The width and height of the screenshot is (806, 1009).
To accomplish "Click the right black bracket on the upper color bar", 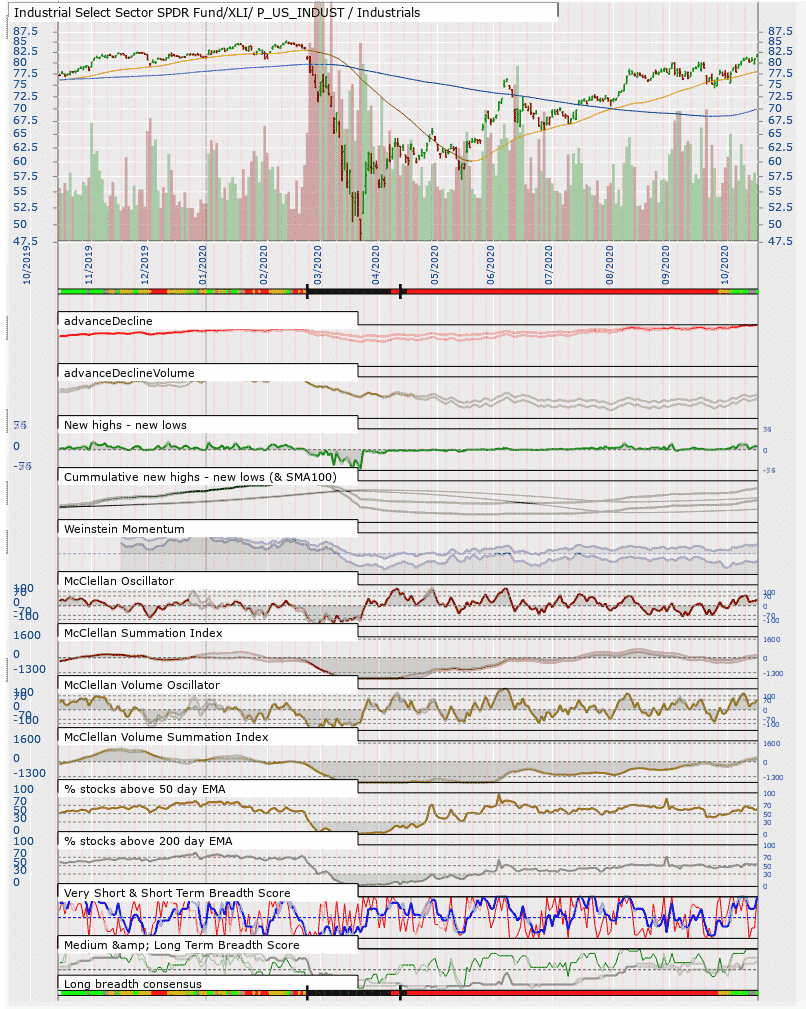I will pos(400,291).
